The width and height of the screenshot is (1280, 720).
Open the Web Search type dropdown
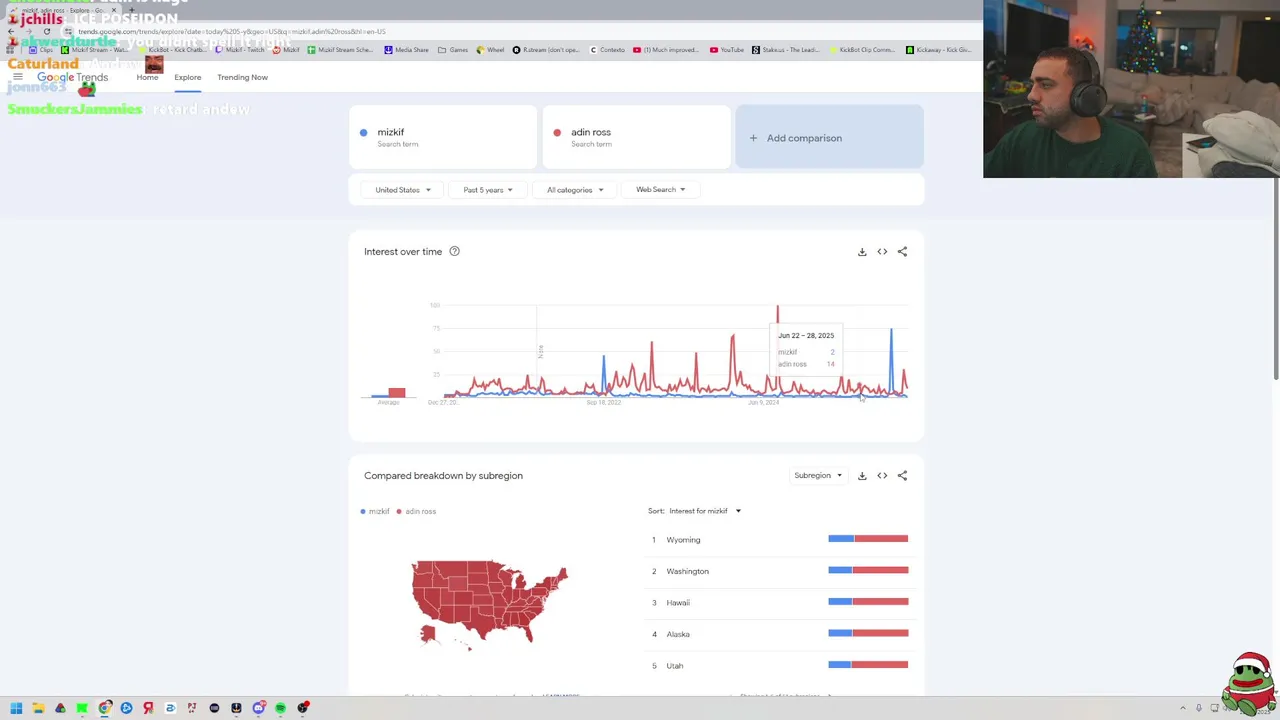(660, 190)
